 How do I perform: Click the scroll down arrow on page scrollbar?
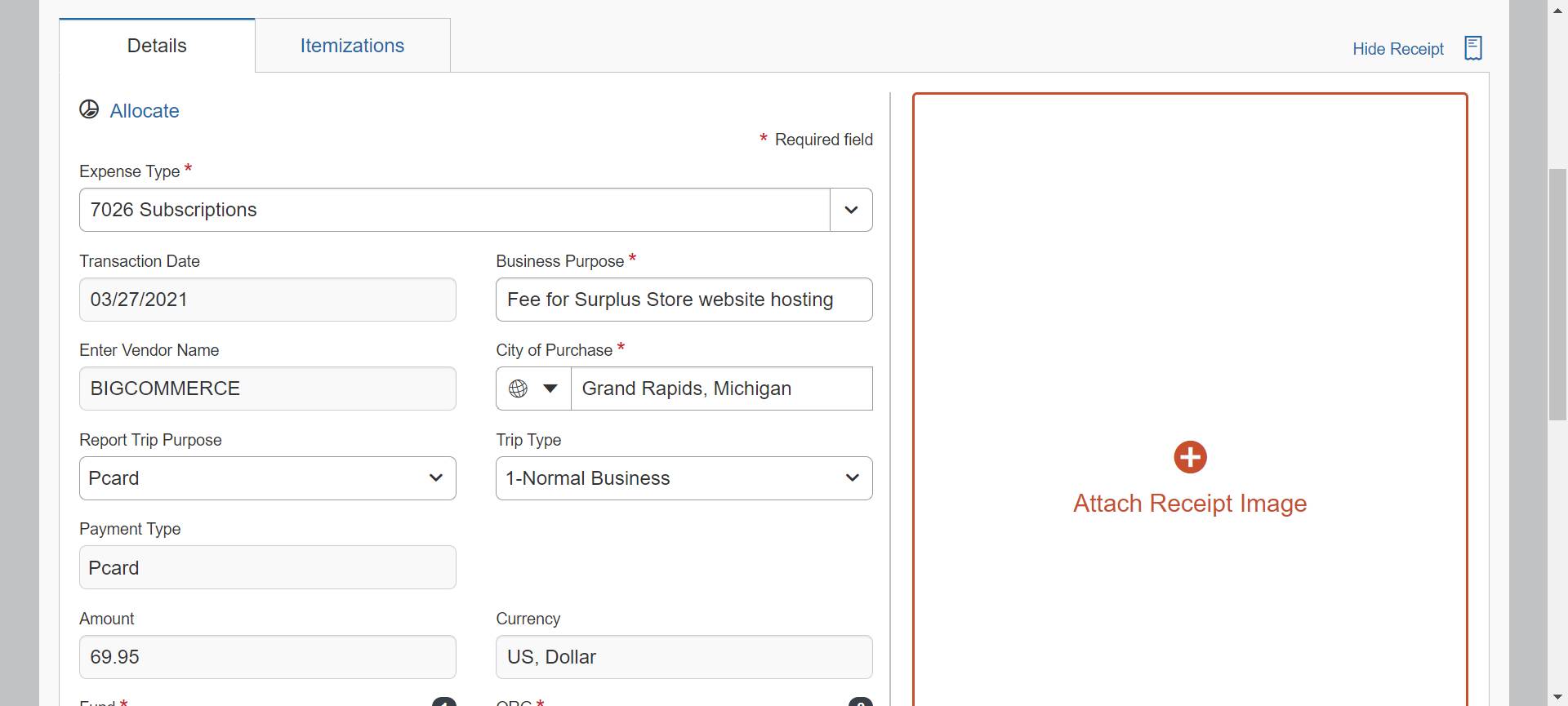point(1557,698)
